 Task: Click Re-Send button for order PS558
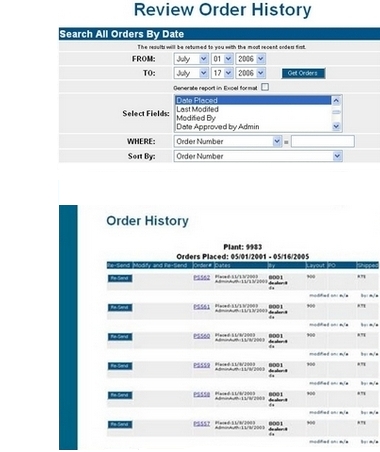120,395
